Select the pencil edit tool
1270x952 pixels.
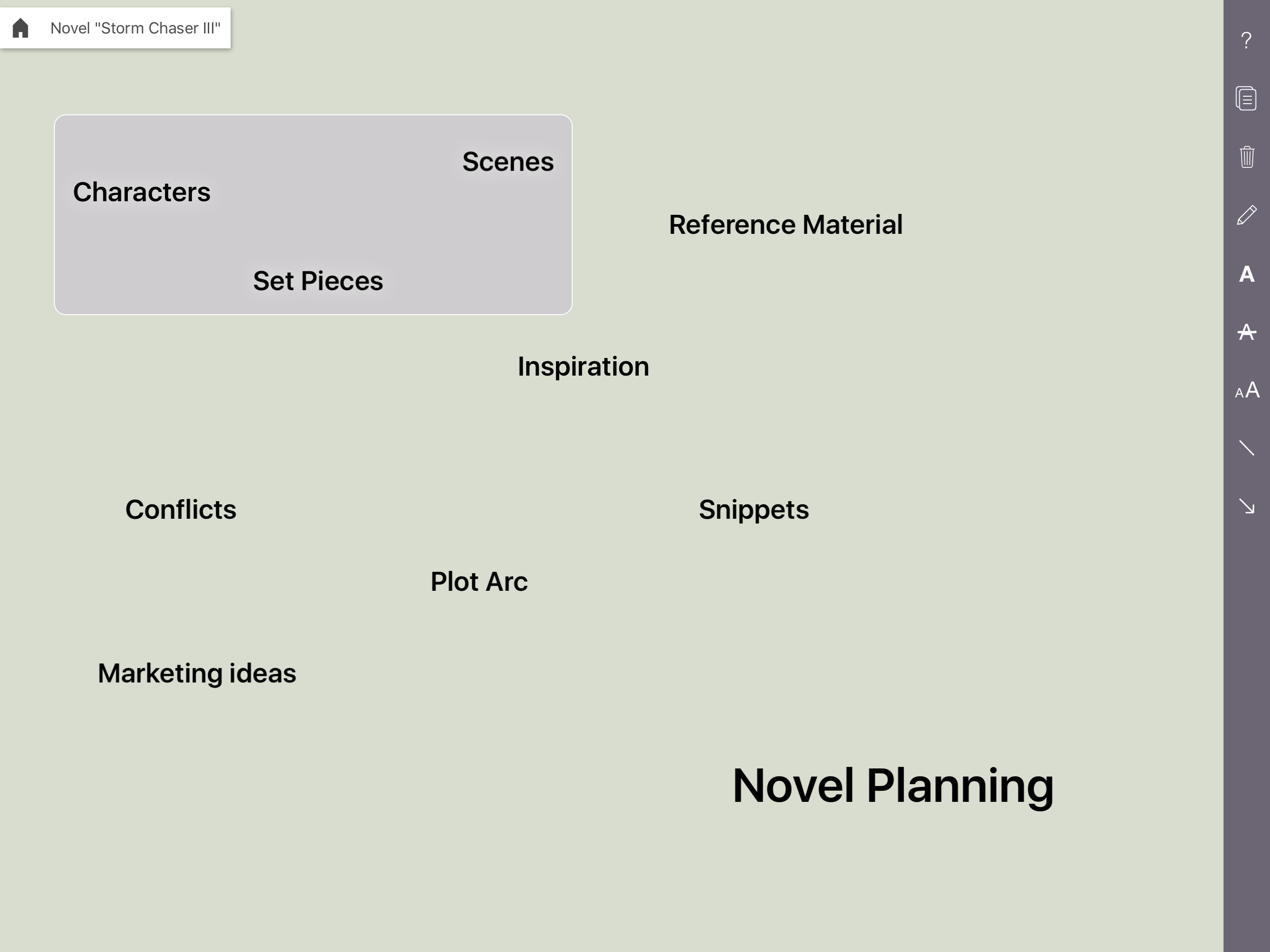1246,215
